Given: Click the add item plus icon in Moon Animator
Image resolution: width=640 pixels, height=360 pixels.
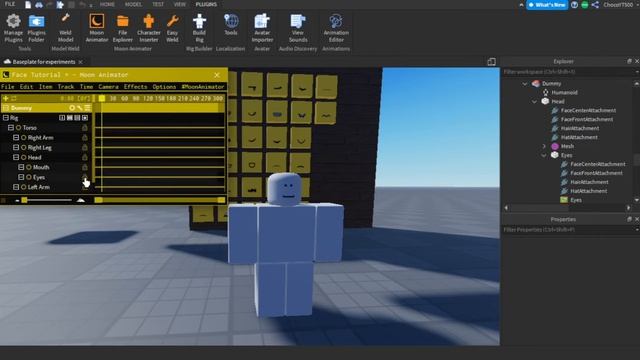Looking at the screenshot, I should 6,98.
